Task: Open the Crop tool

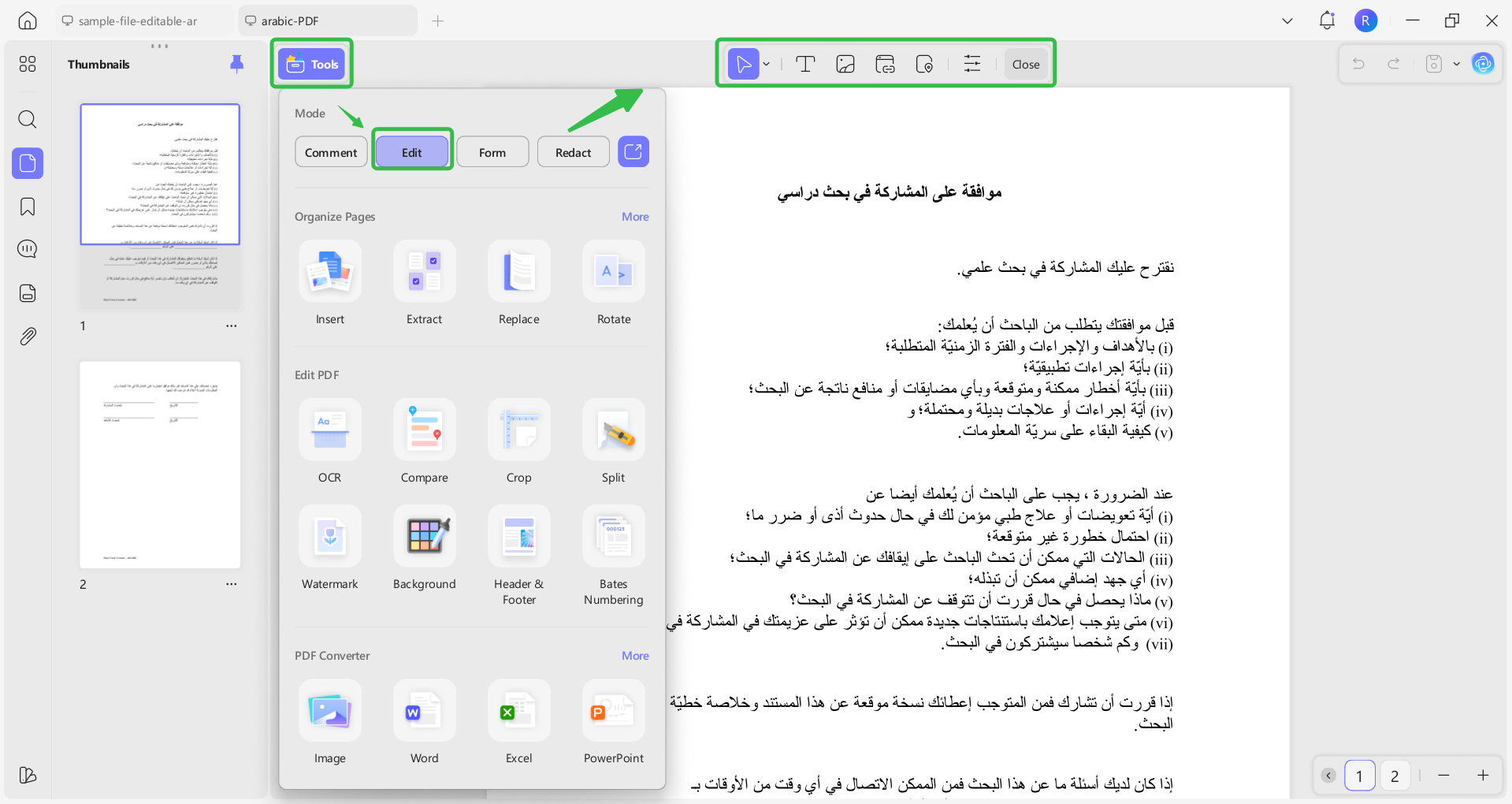Action: [519, 441]
